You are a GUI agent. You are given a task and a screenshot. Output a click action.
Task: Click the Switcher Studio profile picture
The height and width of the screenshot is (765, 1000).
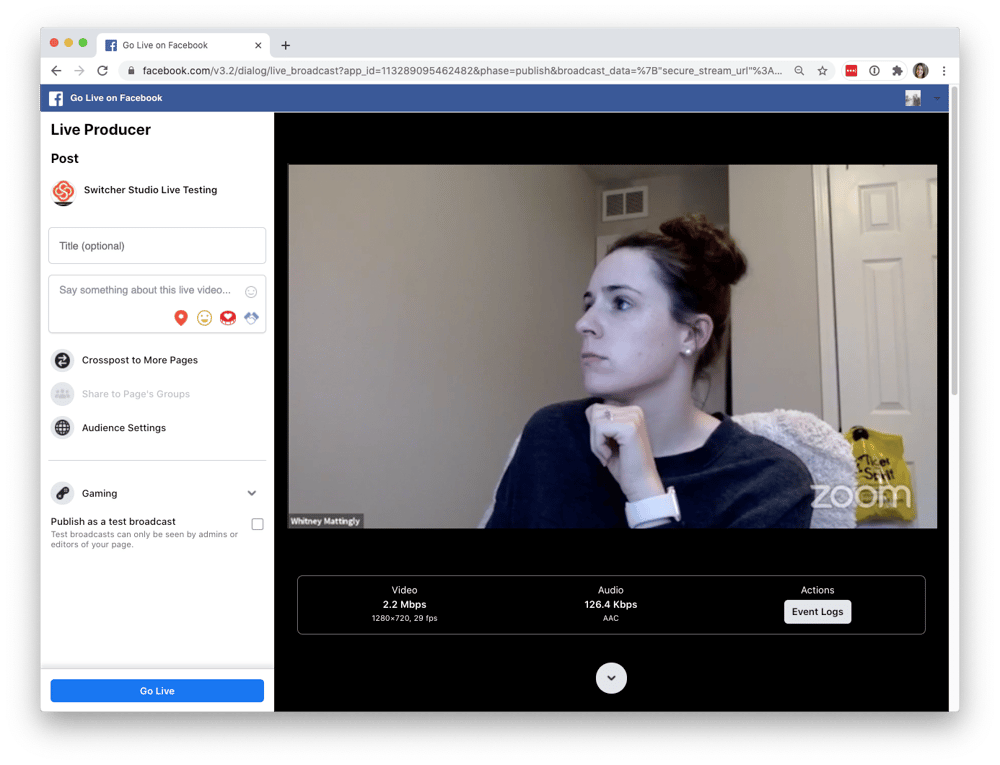coord(63,190)
